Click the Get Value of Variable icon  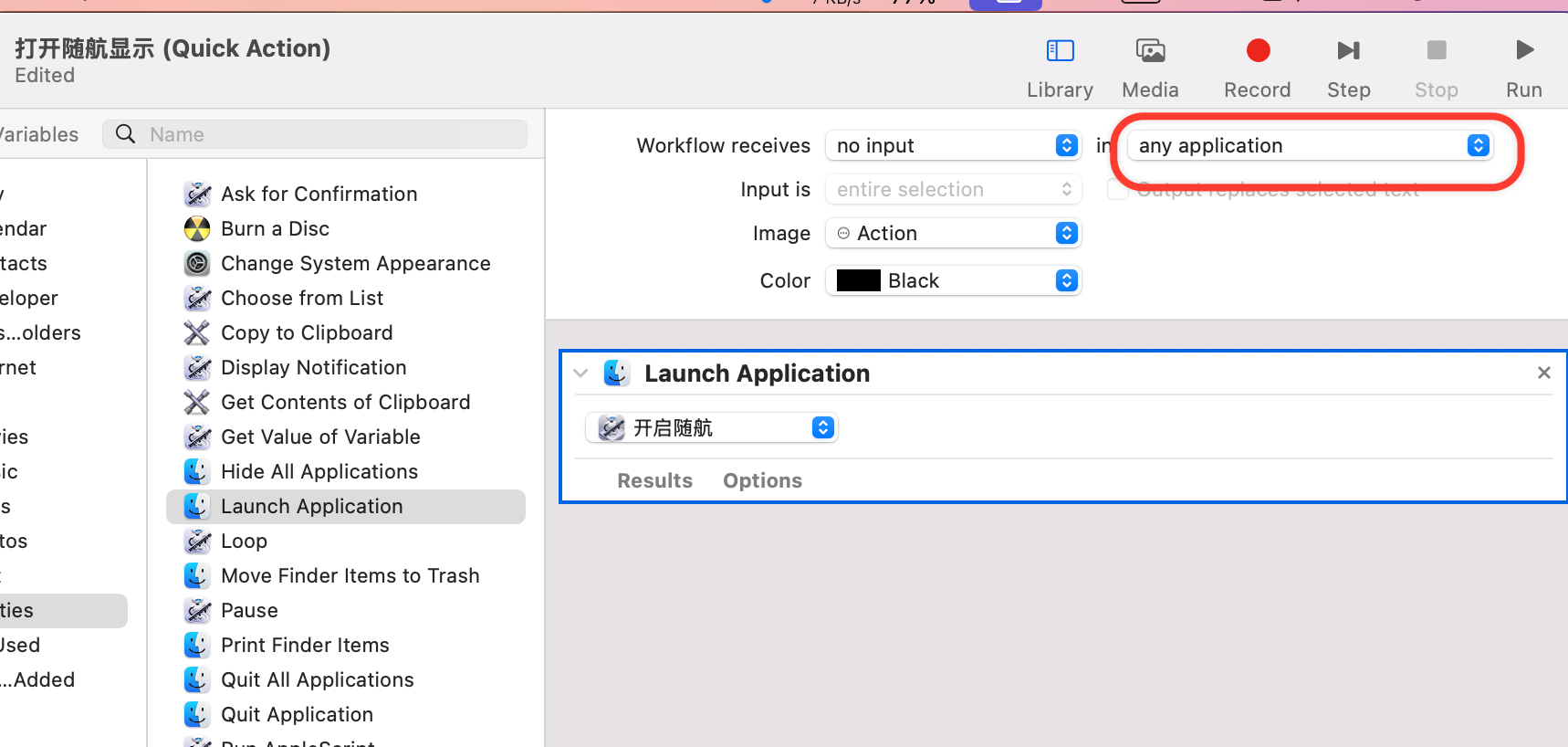coord(197,437)
